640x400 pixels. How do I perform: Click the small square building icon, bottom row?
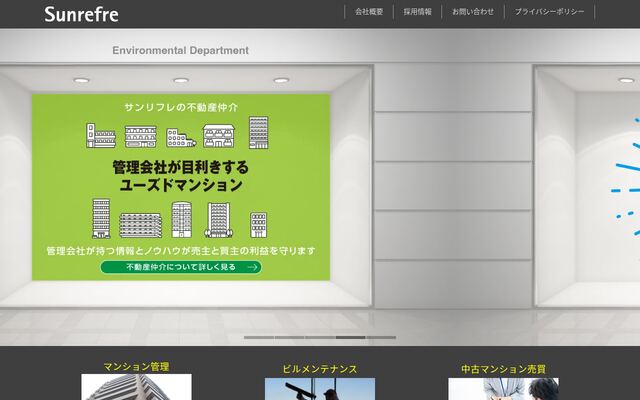point(258,225)
